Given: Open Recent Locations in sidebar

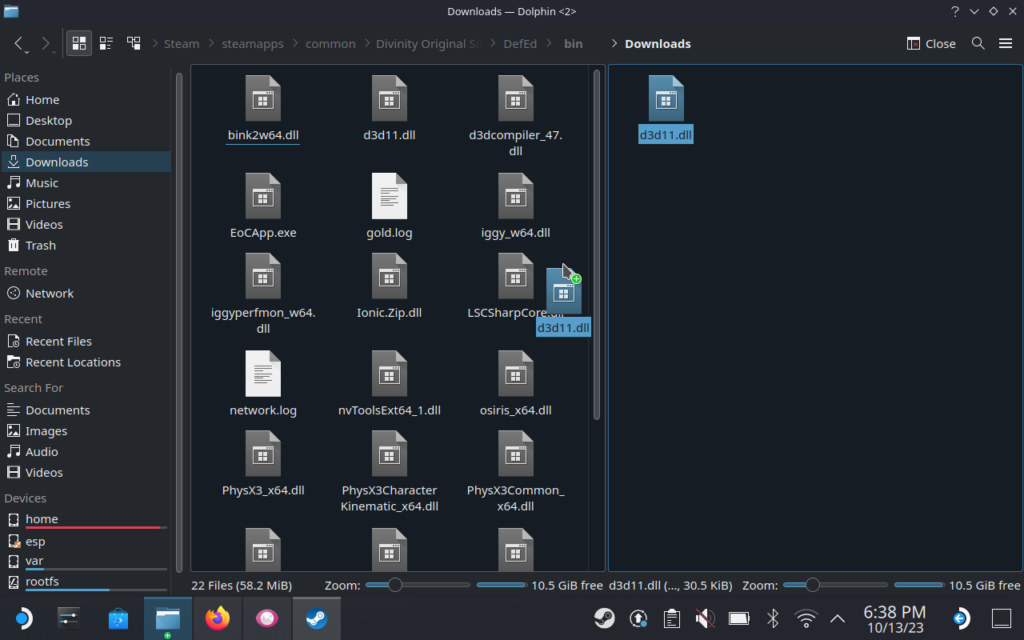Looking at the screenshot, I should [x=86, y=362].
